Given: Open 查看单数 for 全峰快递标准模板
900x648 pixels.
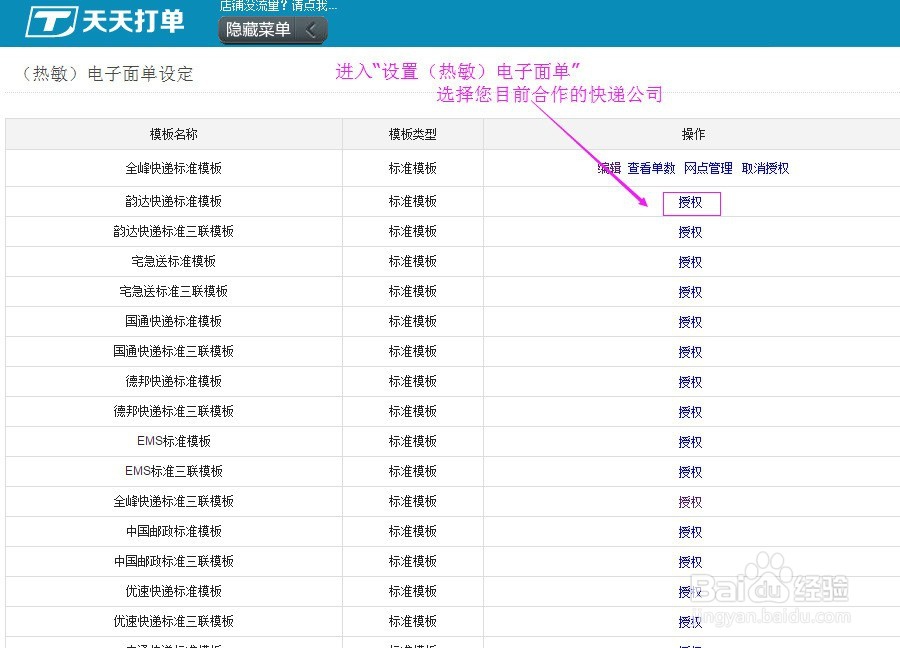Looking at the screenshot, I should pyautogui.click(x=651, y=168).
